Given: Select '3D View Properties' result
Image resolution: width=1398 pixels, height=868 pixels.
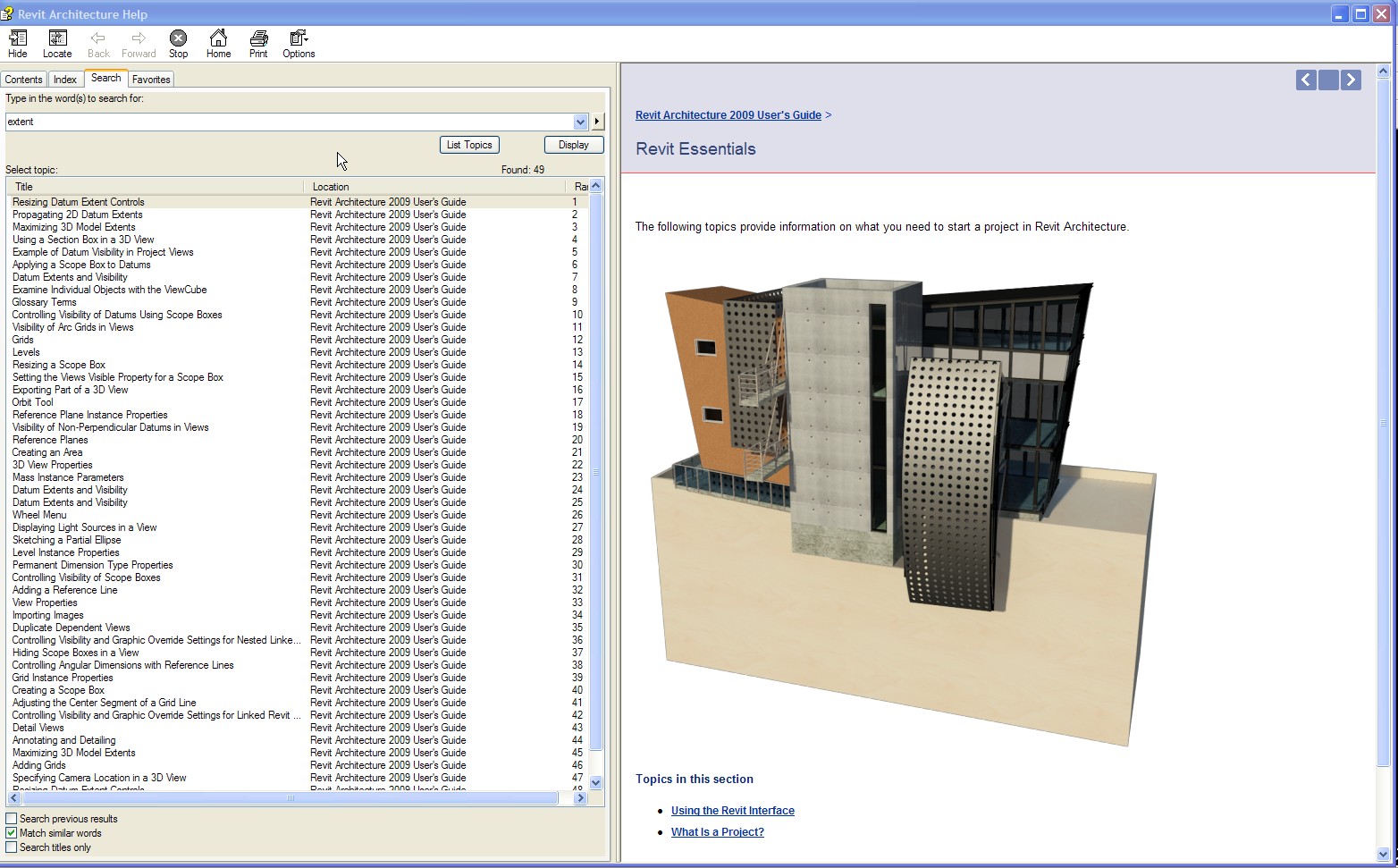Looking at the screenshot, I should [x=299, y=465].
